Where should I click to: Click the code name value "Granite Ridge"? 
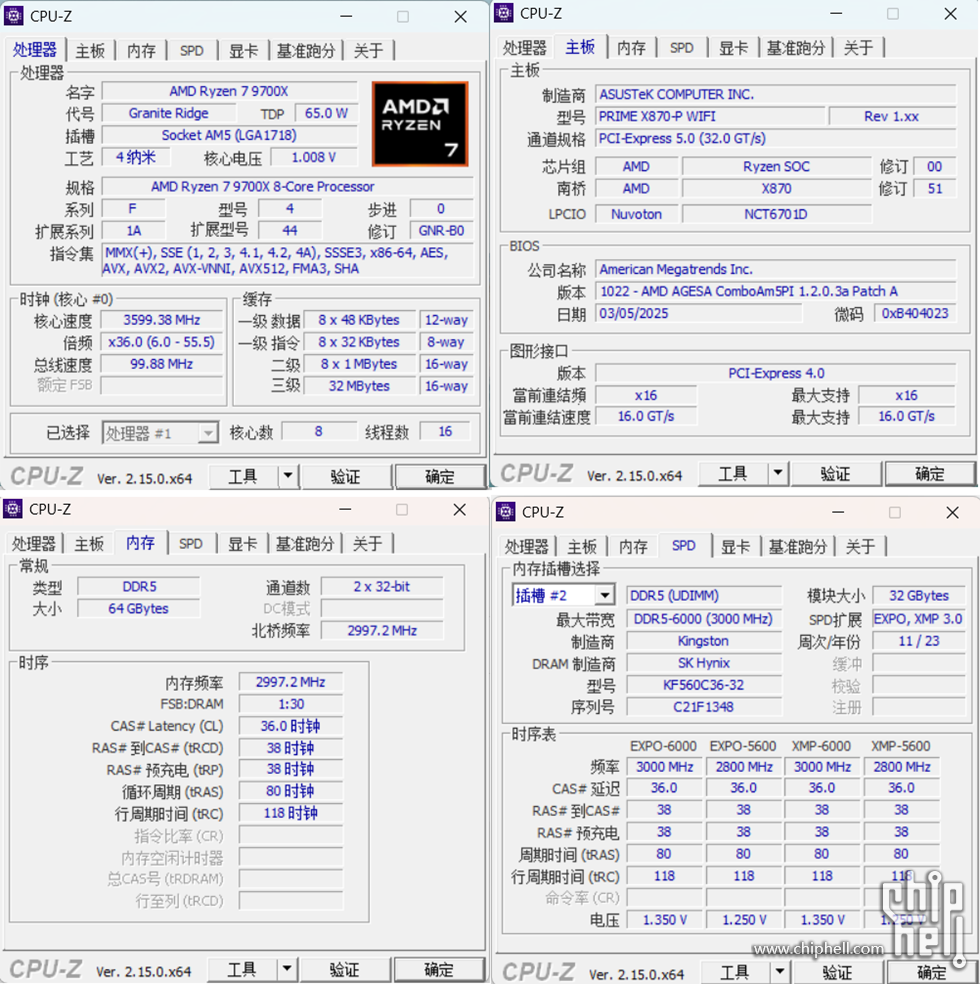(x=169, y=113)
